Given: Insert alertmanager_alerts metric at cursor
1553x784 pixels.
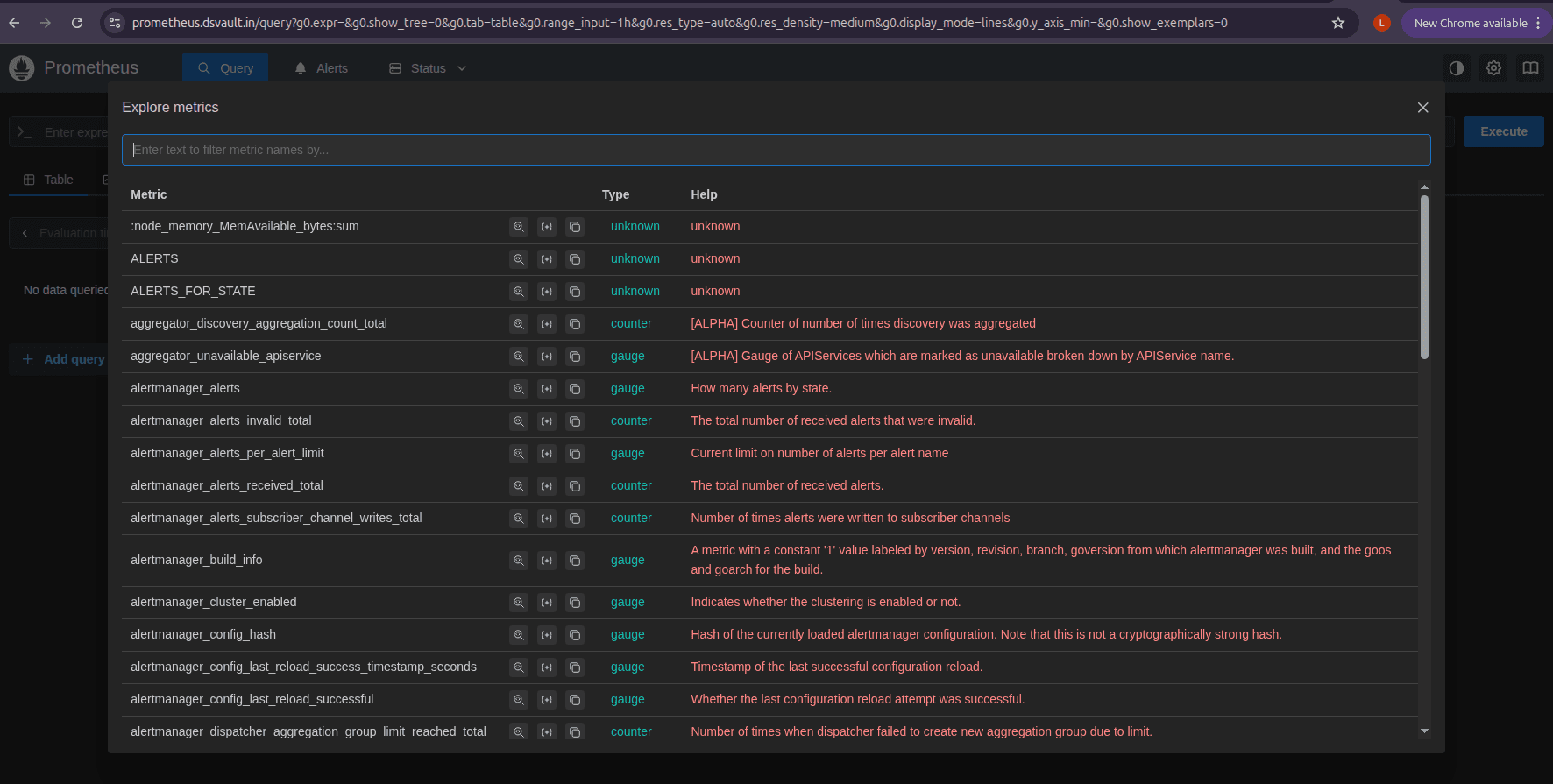Looking at the screenshot, I should (x=547, y=389).
